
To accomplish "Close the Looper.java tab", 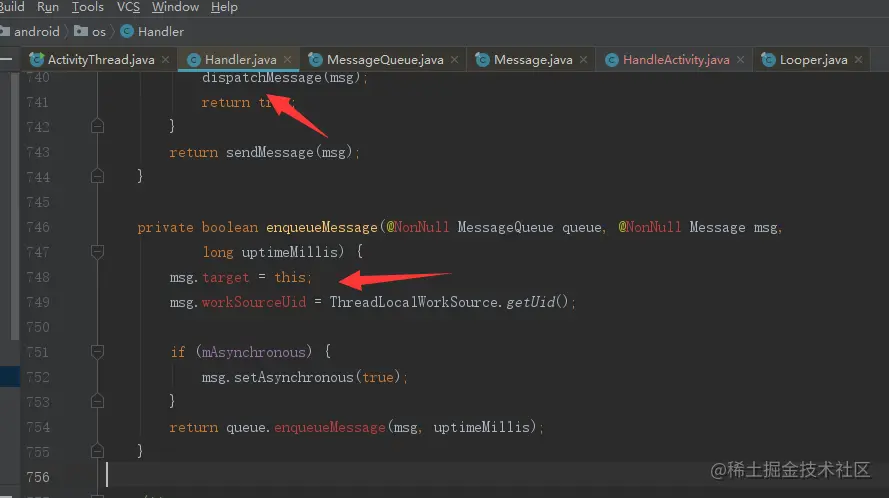I will [x=858, y=60].
